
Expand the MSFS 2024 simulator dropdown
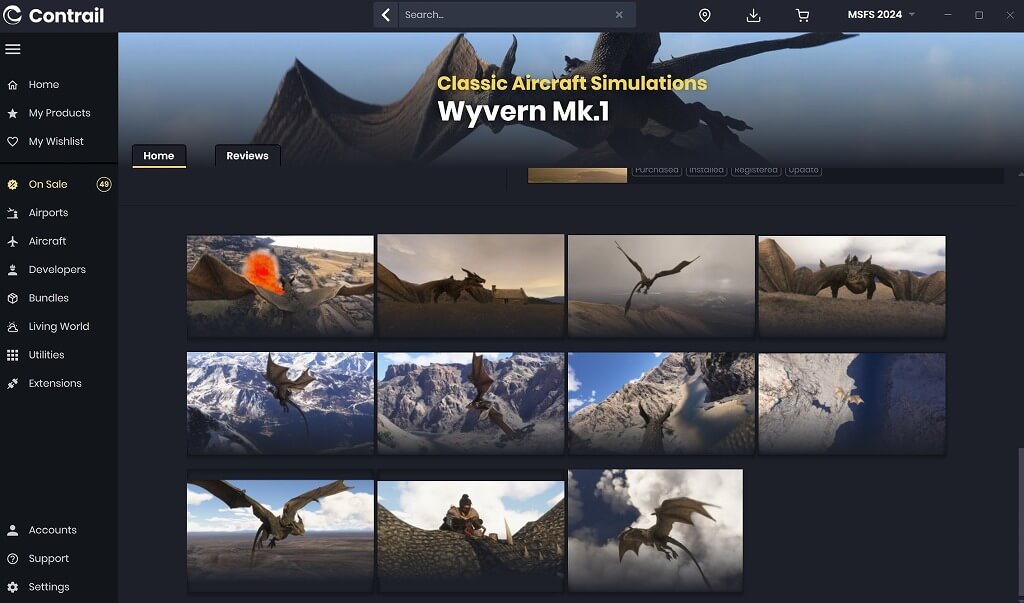click(881, 15)
